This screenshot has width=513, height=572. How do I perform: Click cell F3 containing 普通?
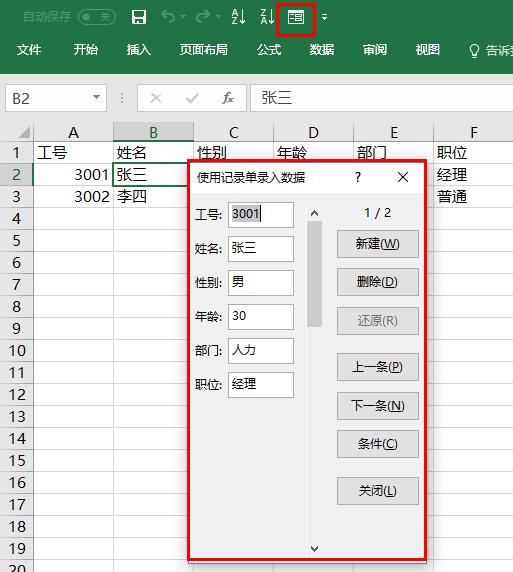[x=473, y=197]
